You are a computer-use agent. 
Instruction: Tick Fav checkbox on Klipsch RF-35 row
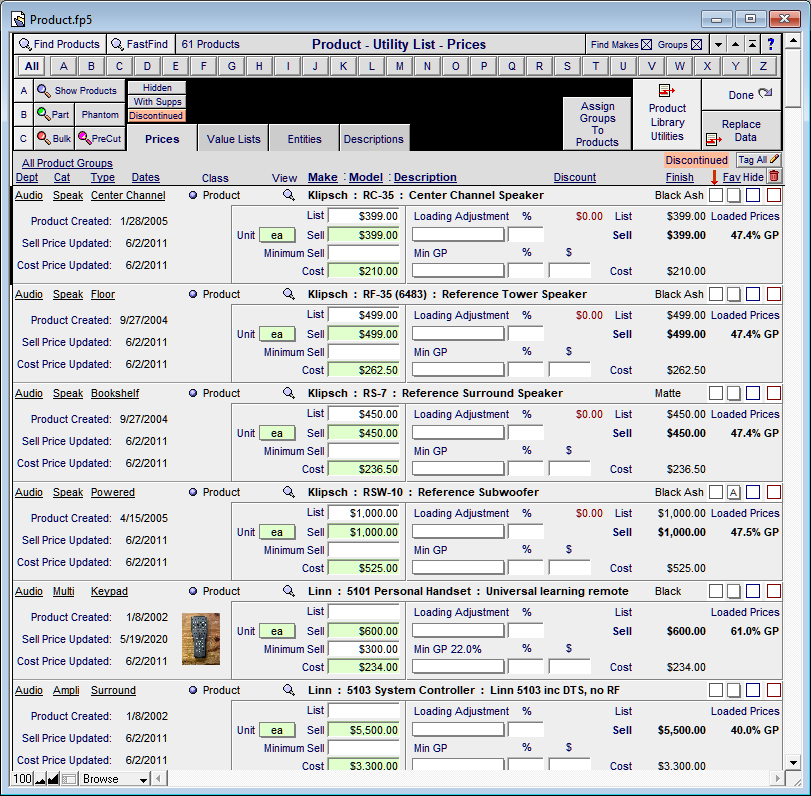pyautogui.click(x=733, y=294)
